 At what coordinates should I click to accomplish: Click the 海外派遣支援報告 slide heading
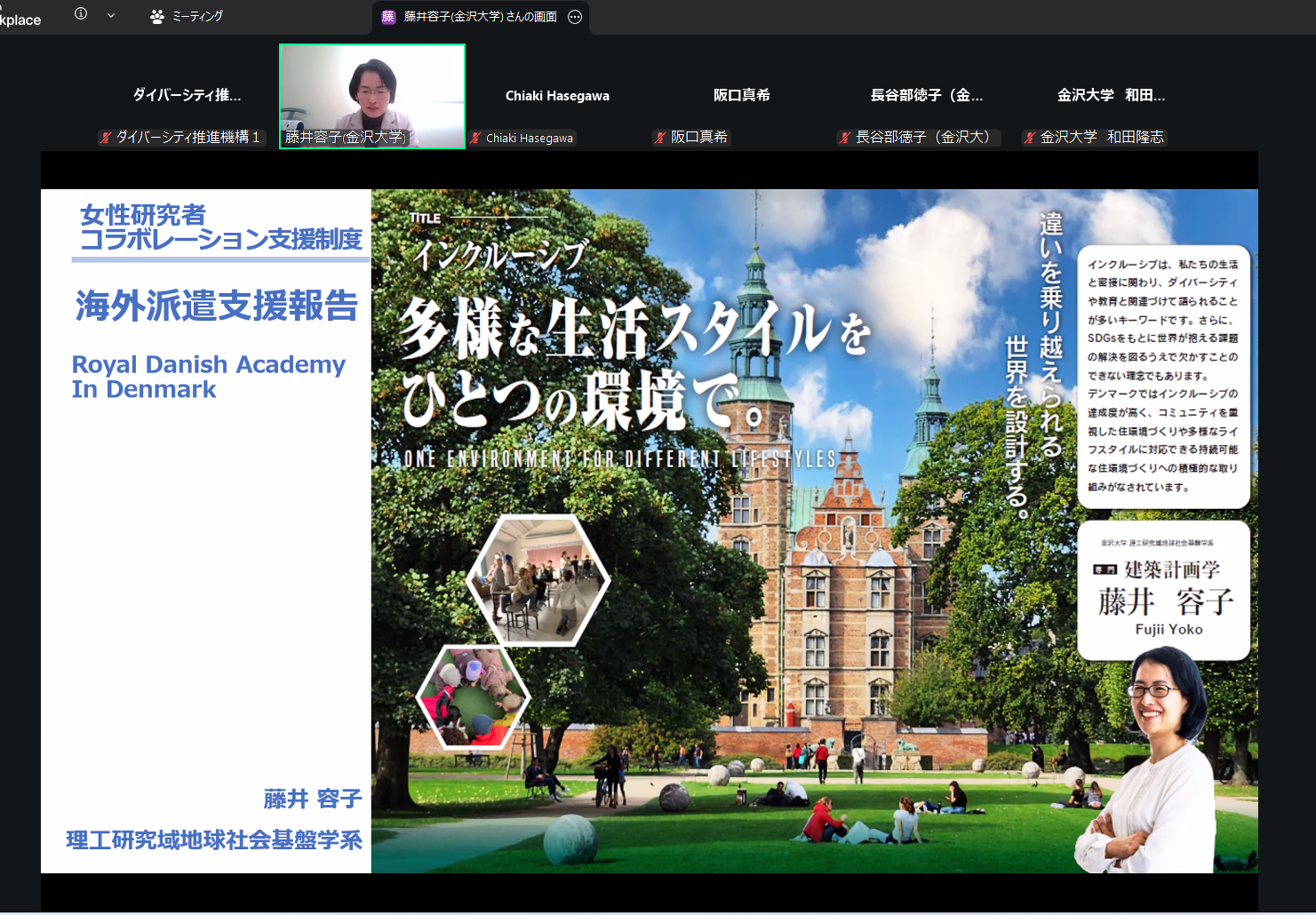pyautogui.click(x=217, y=306)
